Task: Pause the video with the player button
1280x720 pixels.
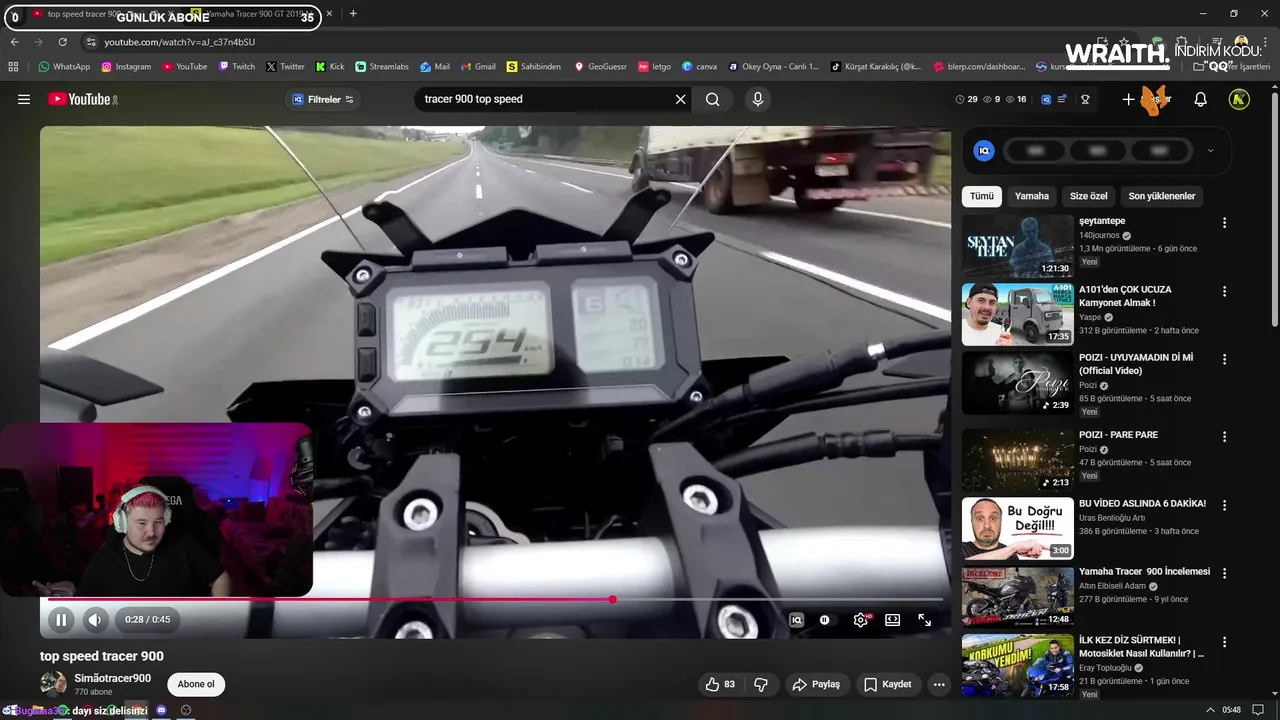Action: 61,620
